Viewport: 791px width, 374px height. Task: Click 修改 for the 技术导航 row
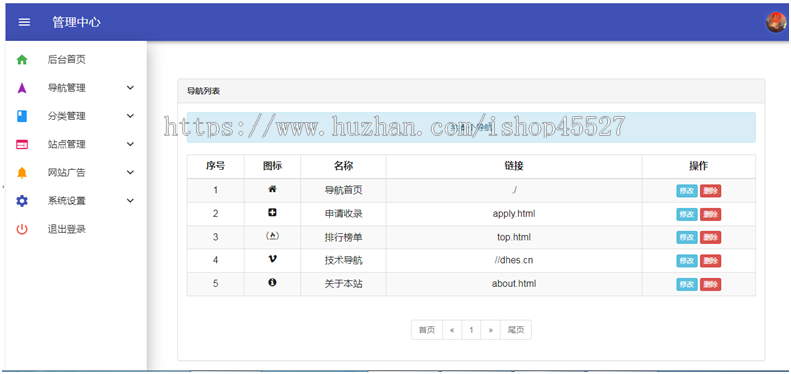[687, 261]
